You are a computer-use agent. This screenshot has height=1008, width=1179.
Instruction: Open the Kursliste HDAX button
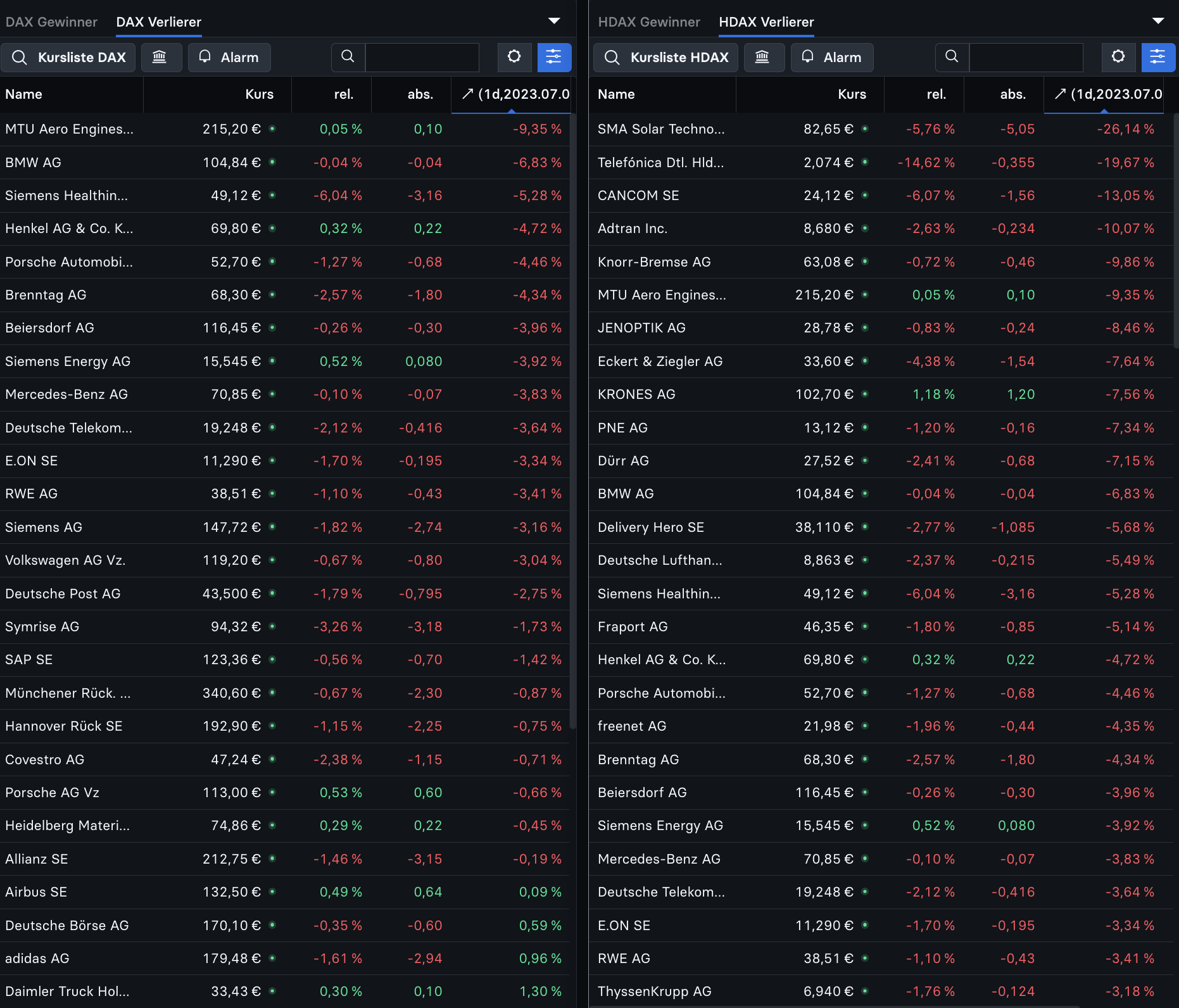[665, 58]
